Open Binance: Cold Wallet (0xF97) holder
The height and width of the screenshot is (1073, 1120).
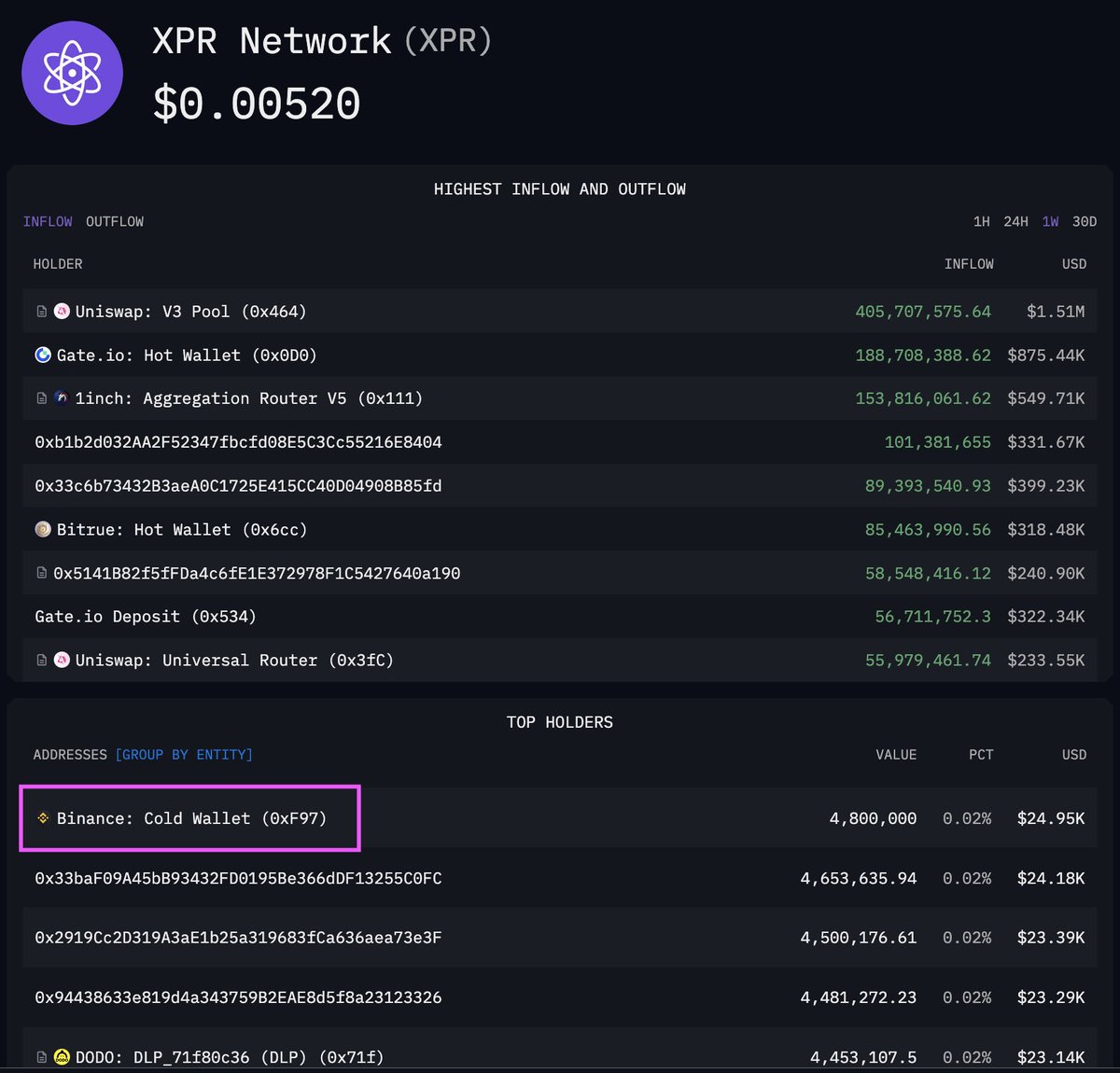(x=191, y=818)
